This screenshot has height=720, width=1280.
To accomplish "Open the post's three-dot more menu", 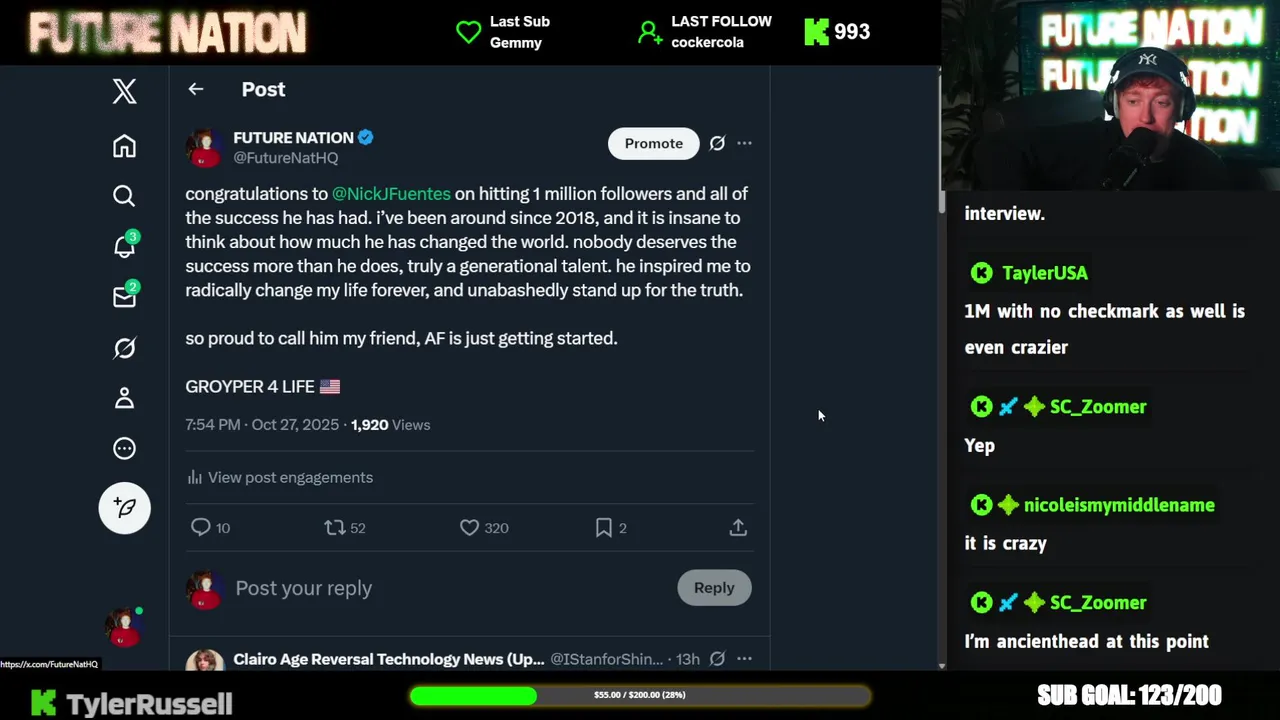I will 744,143.
